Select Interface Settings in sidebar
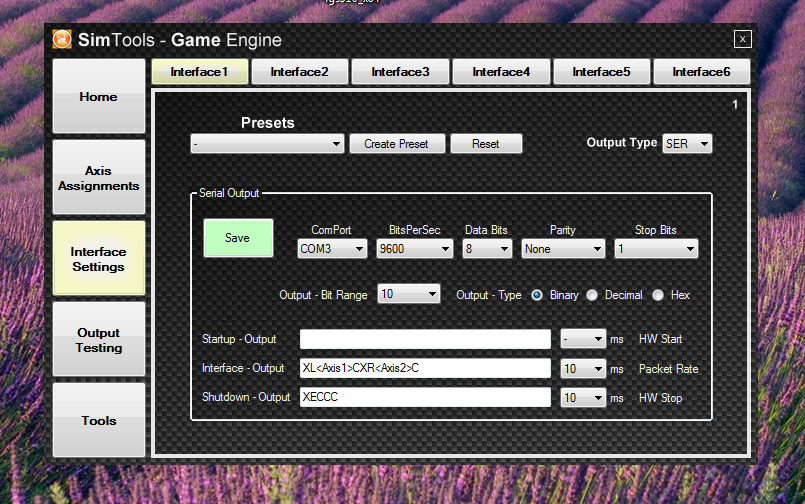Viewport: 805px width, 504px height. pyautogui.click(x=99, y=259)
